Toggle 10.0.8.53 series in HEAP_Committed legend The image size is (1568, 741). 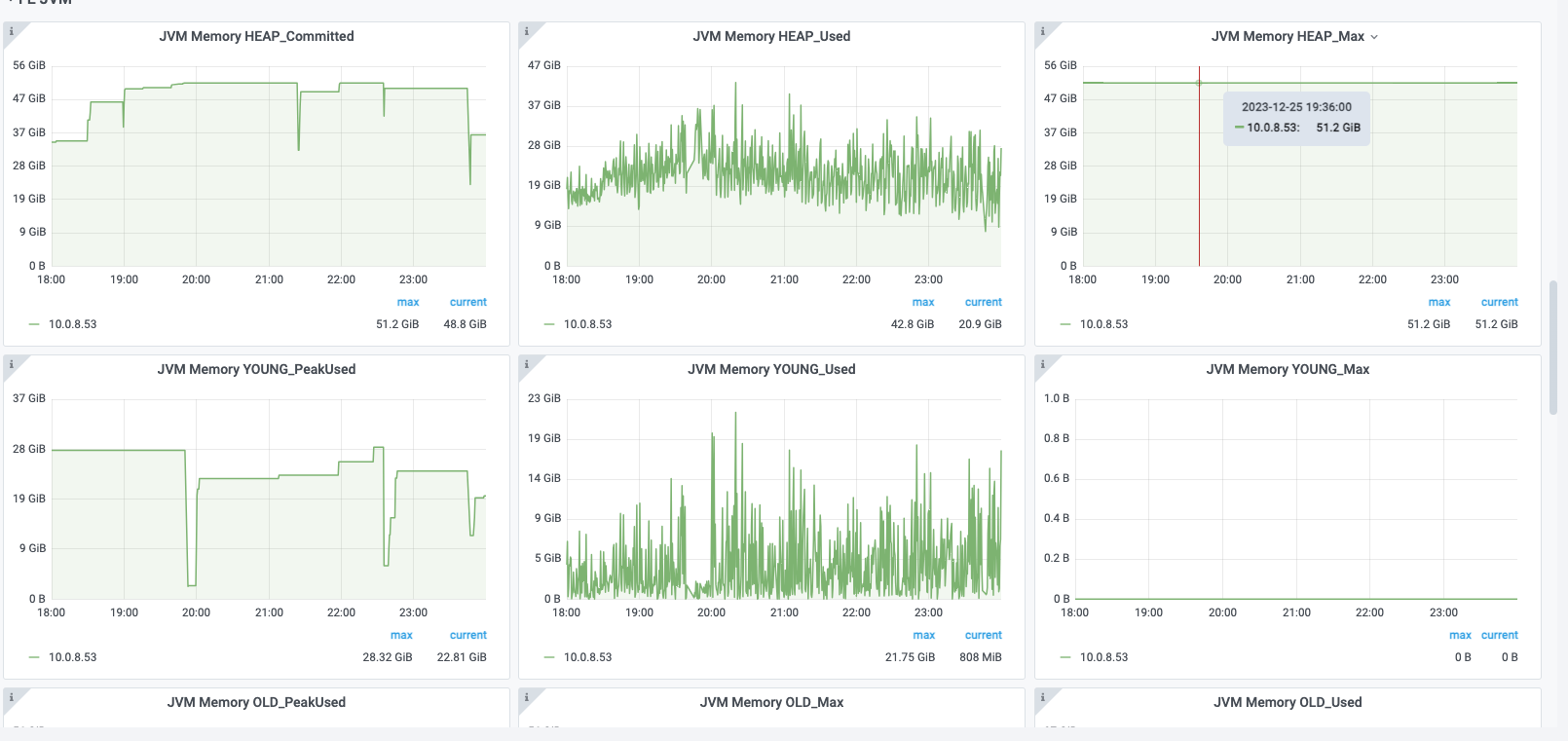pyautogui.click(x=73, y=324)
